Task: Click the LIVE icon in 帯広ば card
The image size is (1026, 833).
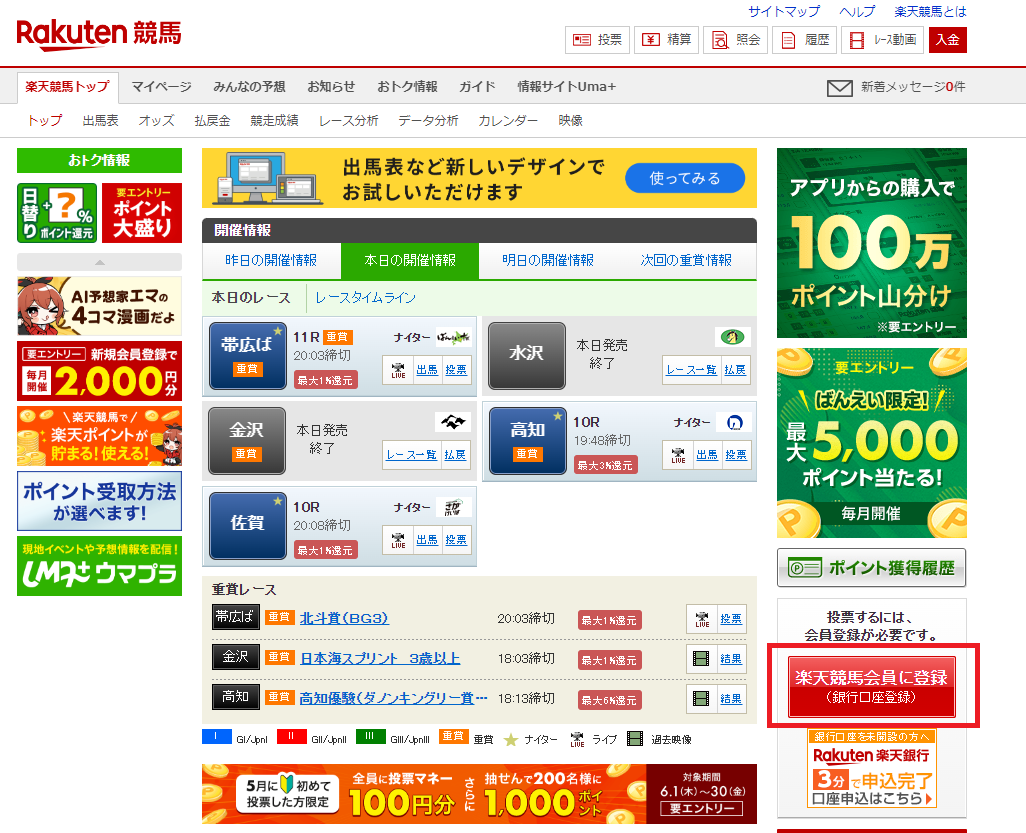Action: tap(398, 370)
